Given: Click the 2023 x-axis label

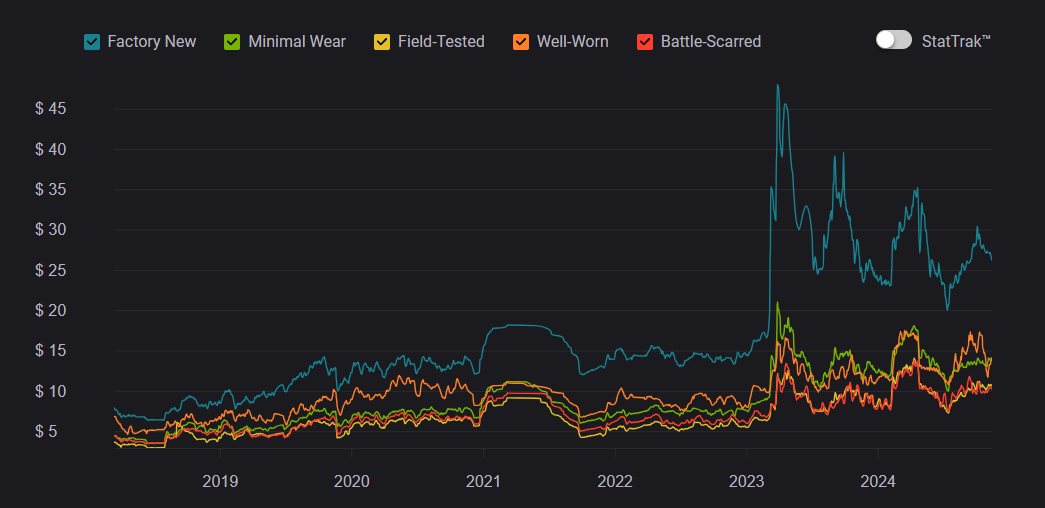Looking at the screenshot, I should [747, 481].
